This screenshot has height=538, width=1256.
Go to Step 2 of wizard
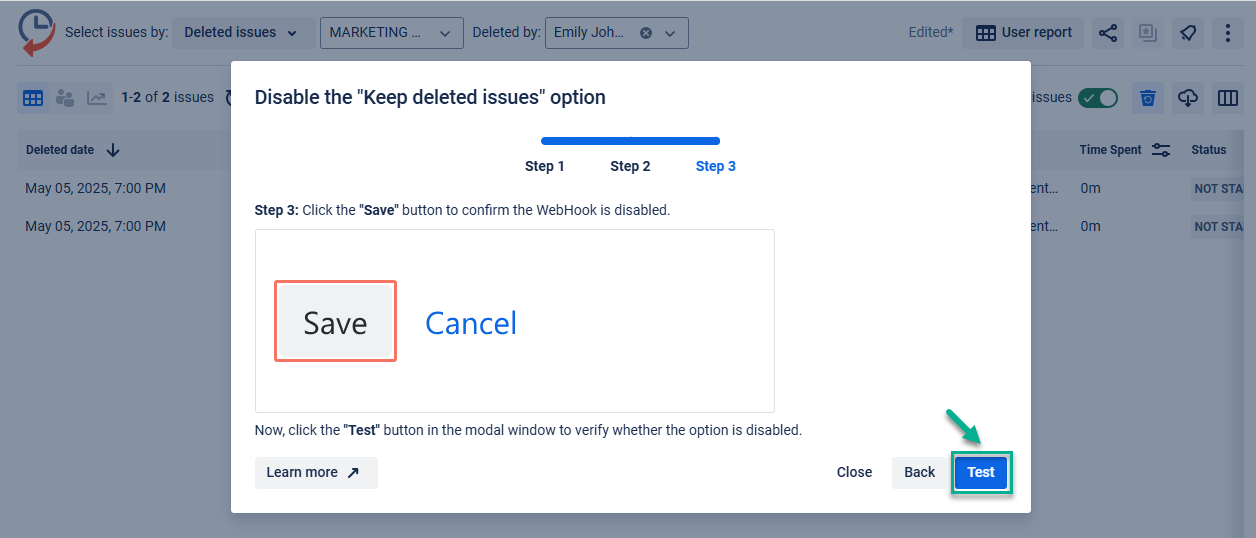pos(630,166)
